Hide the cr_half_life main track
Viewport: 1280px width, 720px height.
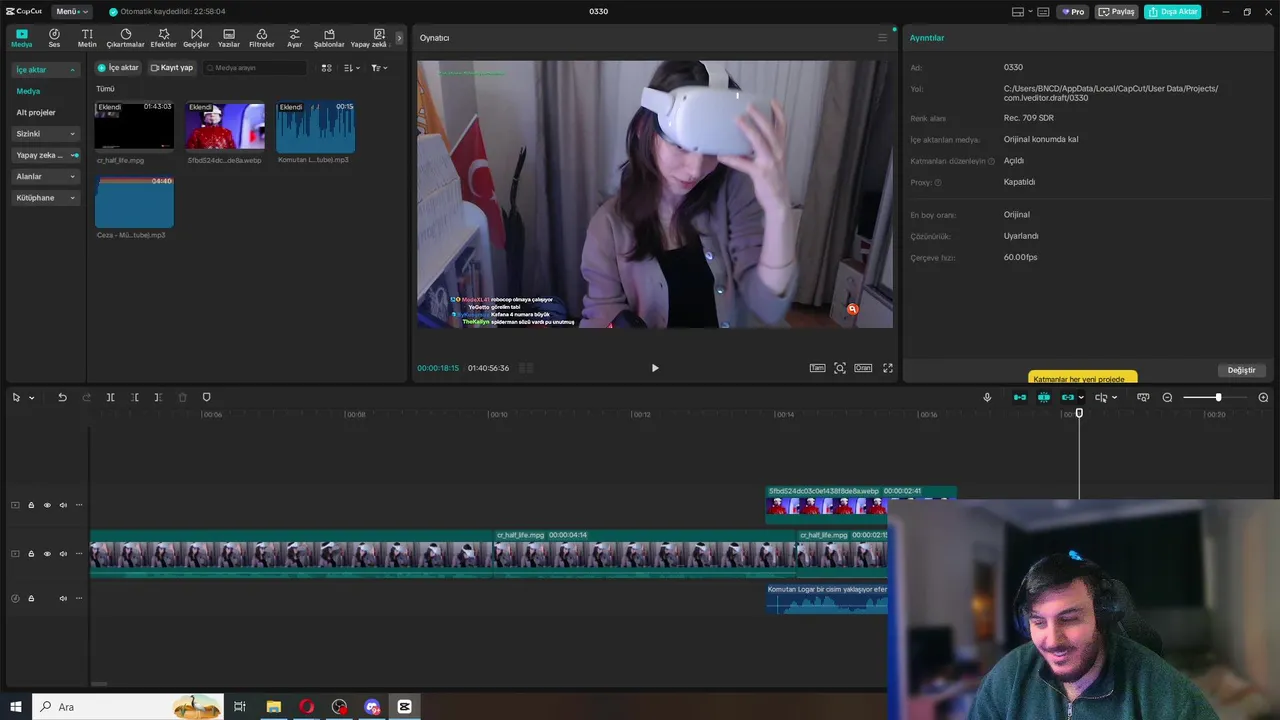tap(47, 554)
